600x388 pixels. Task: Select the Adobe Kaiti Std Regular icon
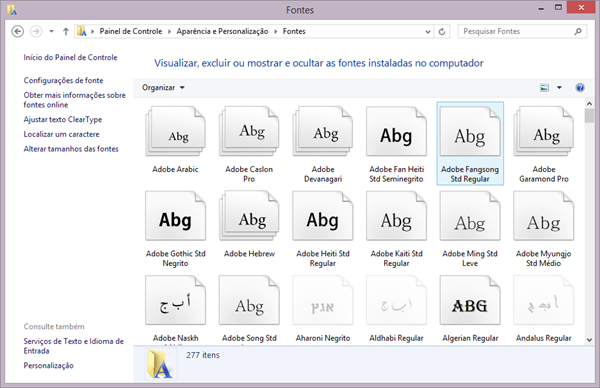click(x=396, y=216)
